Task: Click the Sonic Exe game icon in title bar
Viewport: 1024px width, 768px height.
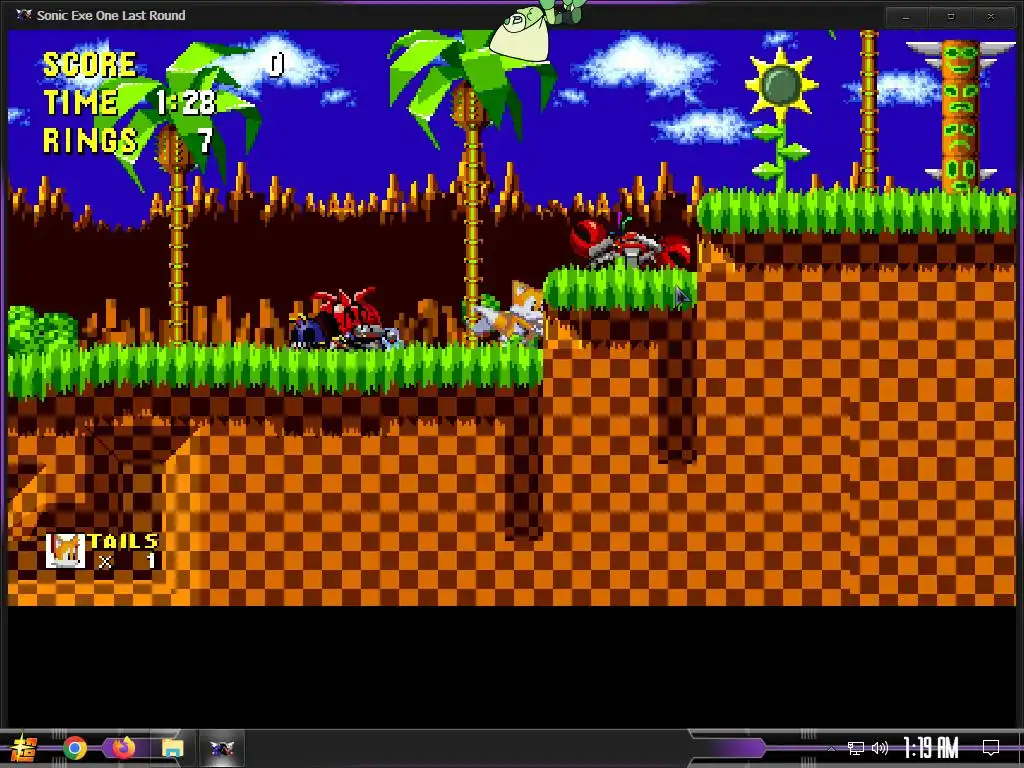Action: click(24, 15)
